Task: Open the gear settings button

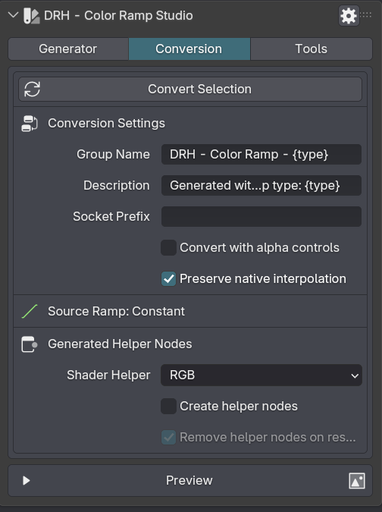Action: click(x=348, y=16)
